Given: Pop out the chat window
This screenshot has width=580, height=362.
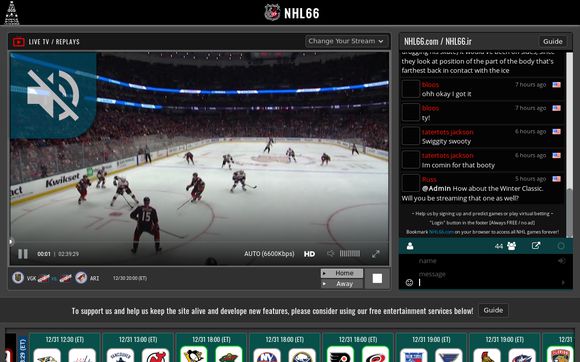Looking at the screenshot, I should tap(536, 246).
